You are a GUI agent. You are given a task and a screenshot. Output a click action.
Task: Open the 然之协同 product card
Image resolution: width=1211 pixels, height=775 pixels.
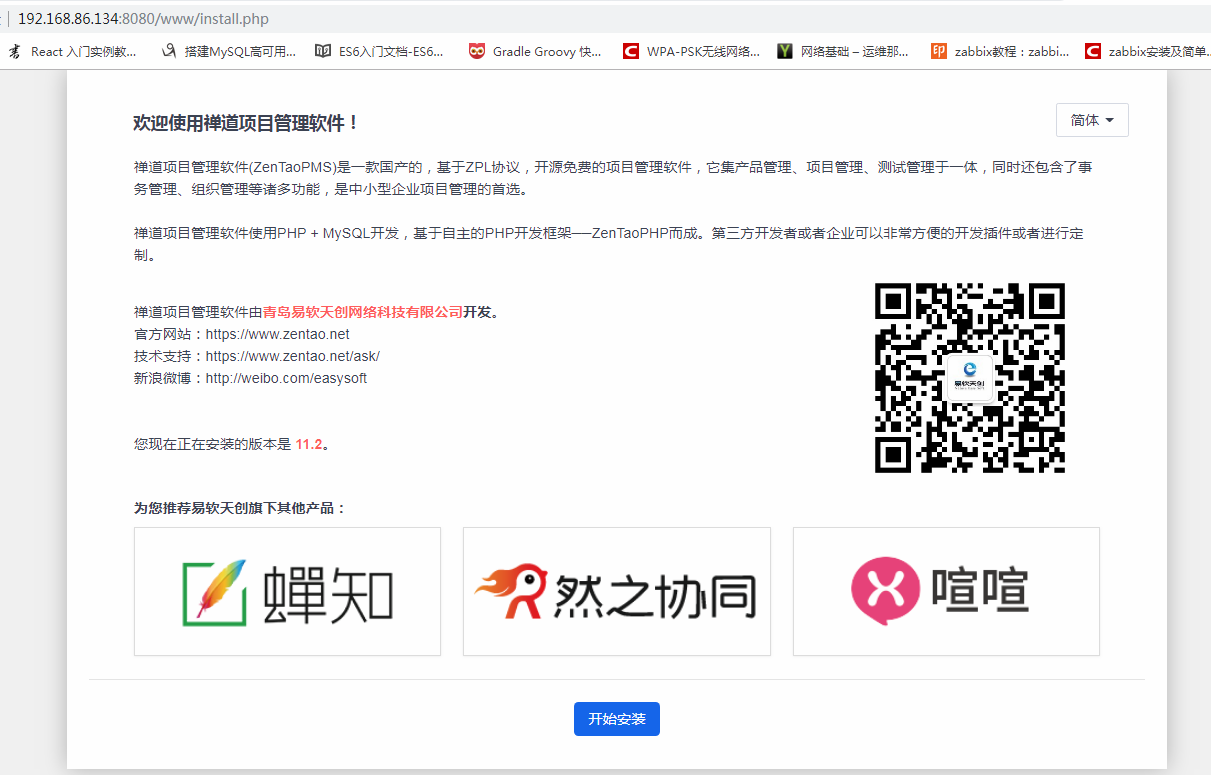[x=617, y=592]
